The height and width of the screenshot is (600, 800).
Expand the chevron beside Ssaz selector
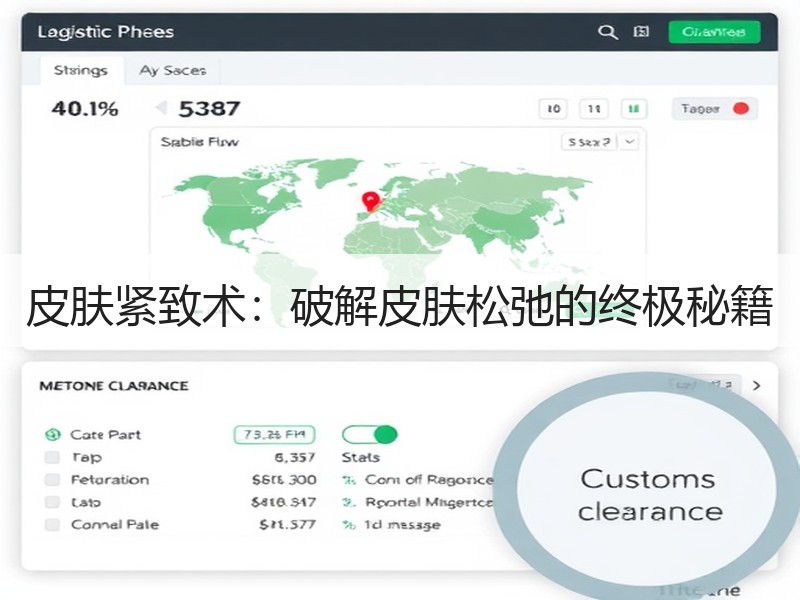(630, 142)
